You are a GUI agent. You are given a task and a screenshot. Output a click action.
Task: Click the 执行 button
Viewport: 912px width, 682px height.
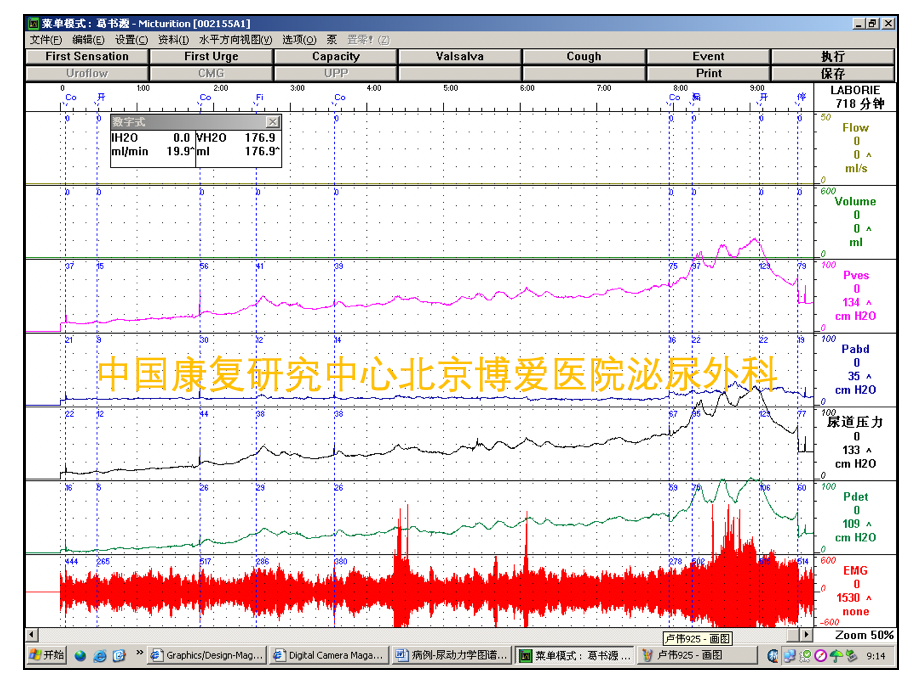tap(833, 56)
